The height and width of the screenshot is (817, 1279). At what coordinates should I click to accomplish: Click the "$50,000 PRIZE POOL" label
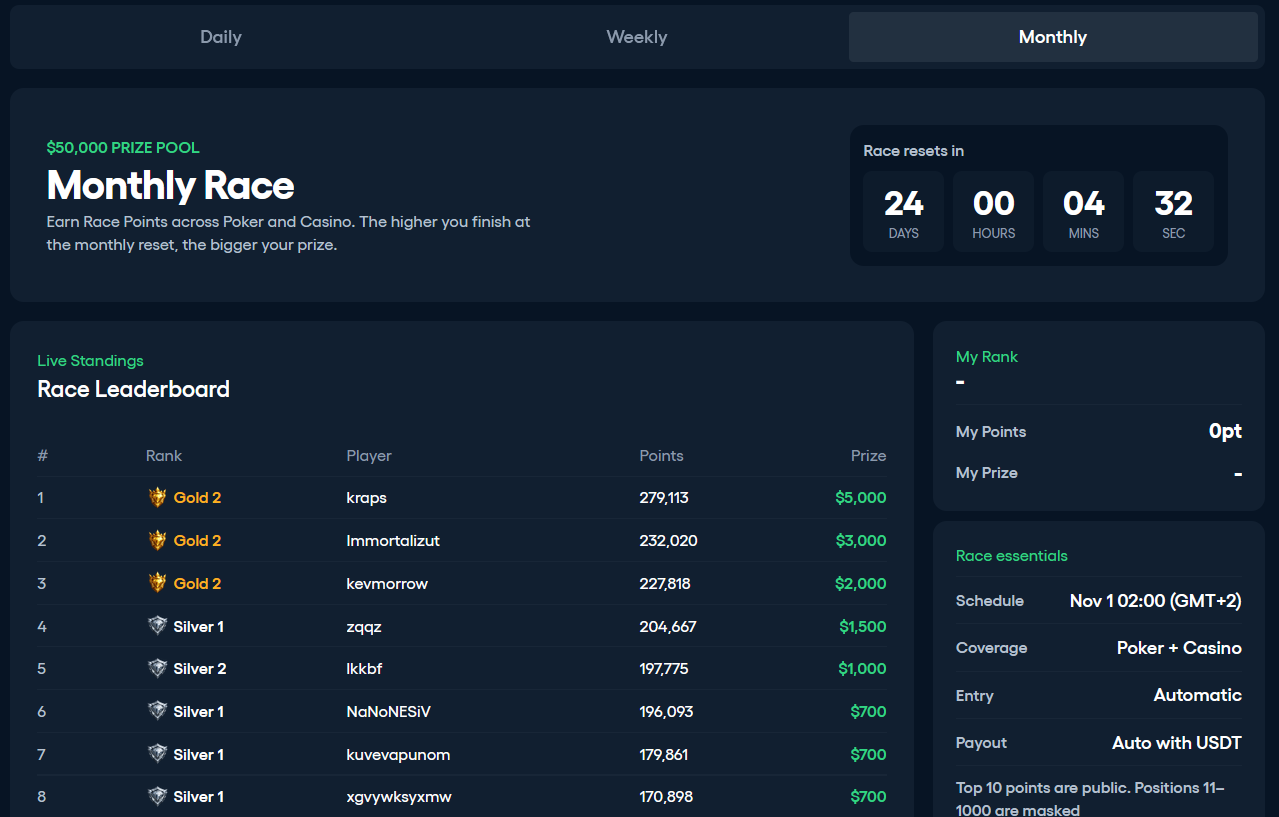pos(123,148)
